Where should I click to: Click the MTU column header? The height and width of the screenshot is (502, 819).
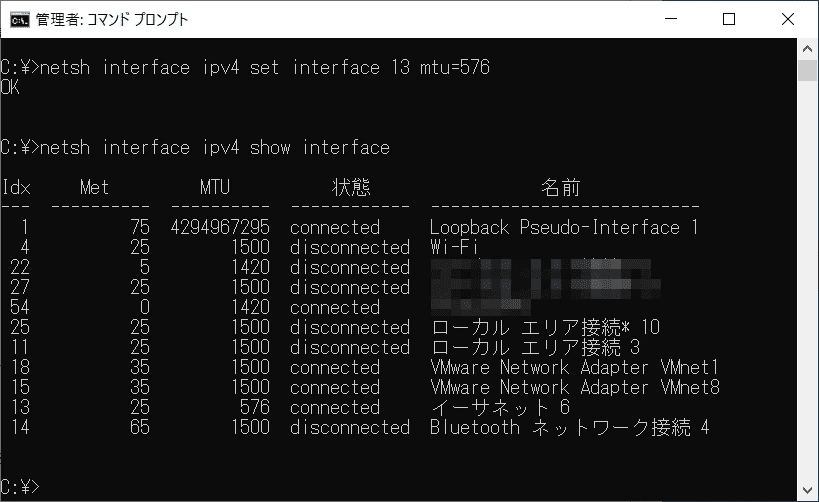tap(215, 187)
